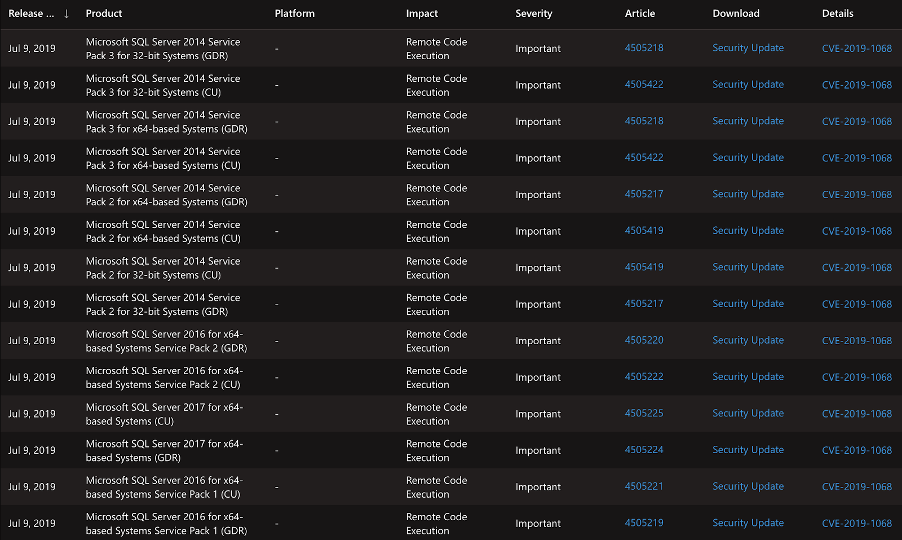
Task: Open CVE-2019-1068 for SQL 2016 SP2 CU row
Action: [x=857, y=377]
